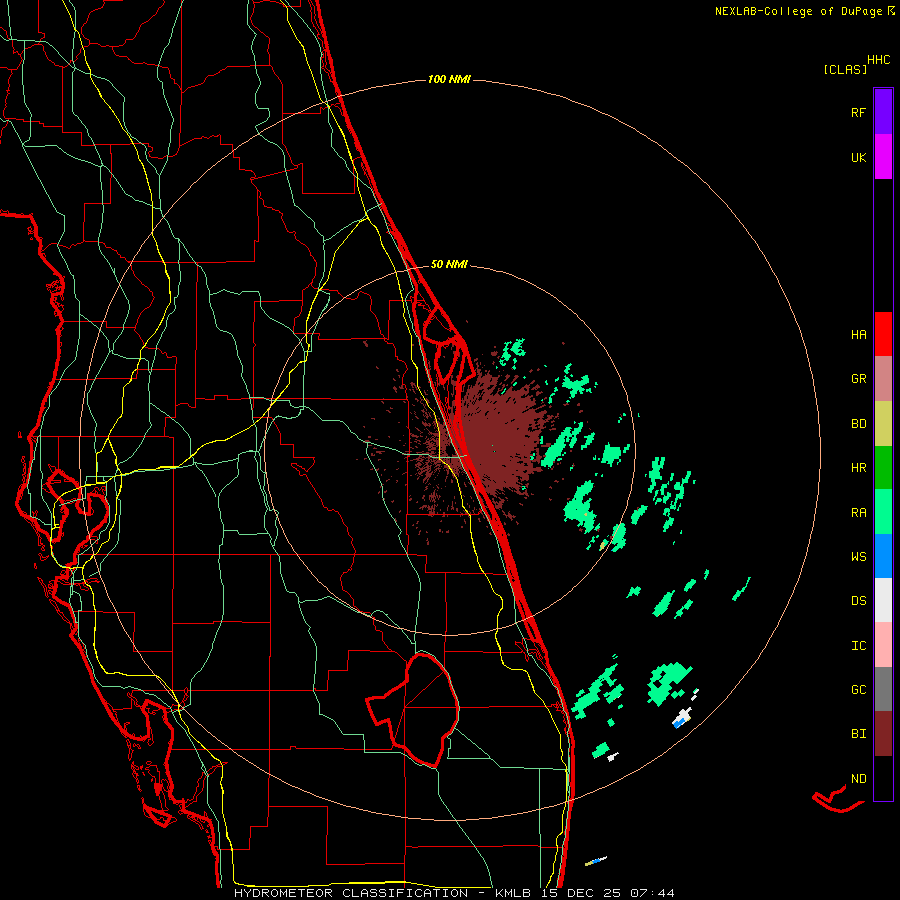Click the BD legend label
Screen dimensions: 900x900
tap(858, 424)
